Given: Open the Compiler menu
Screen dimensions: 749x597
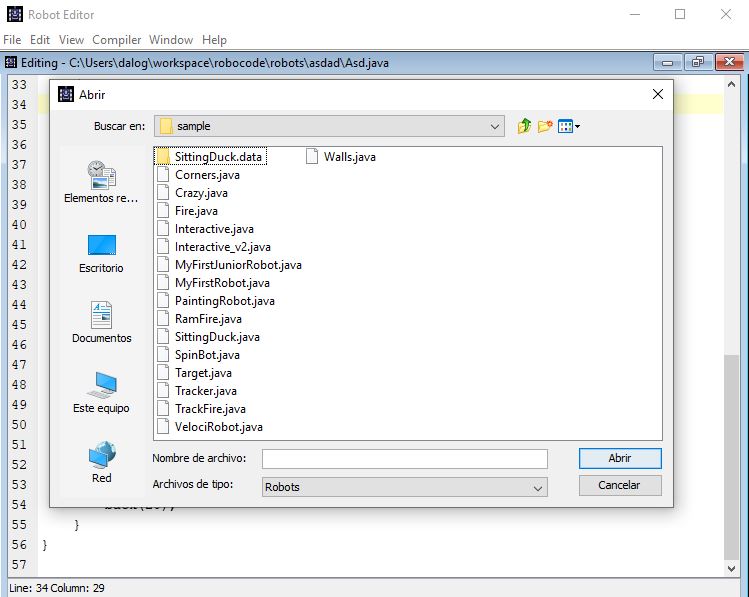Looking at the screenshot, I should [117, 40].
